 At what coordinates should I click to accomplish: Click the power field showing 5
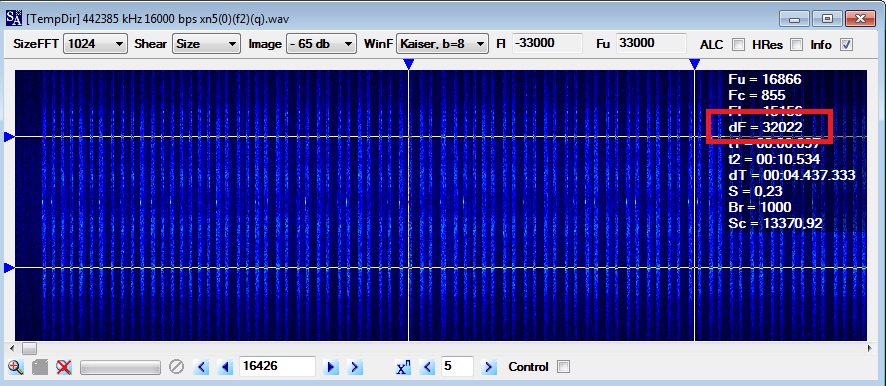click(457, 367)
